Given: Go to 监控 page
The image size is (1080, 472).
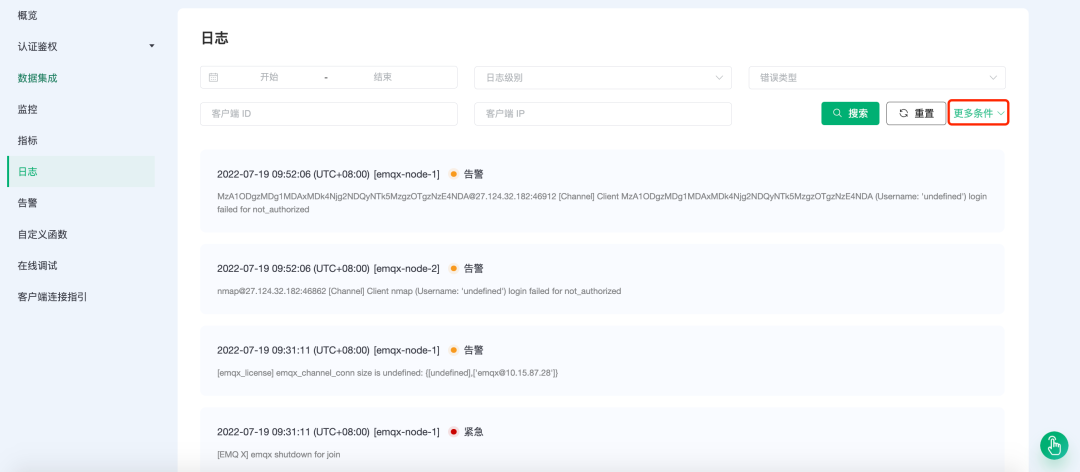Looking at the screenshot, I should 28,109.
